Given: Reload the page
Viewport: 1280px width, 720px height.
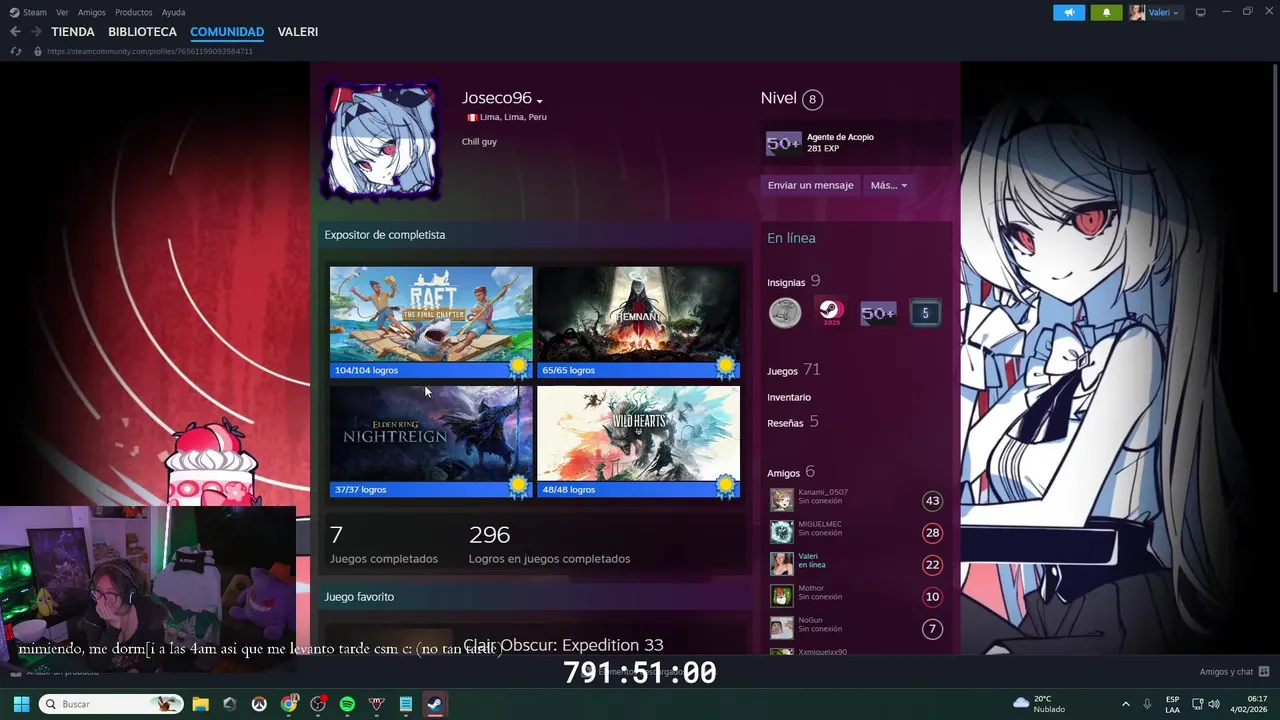Looking at the screenshot, I should click(15, 51).
